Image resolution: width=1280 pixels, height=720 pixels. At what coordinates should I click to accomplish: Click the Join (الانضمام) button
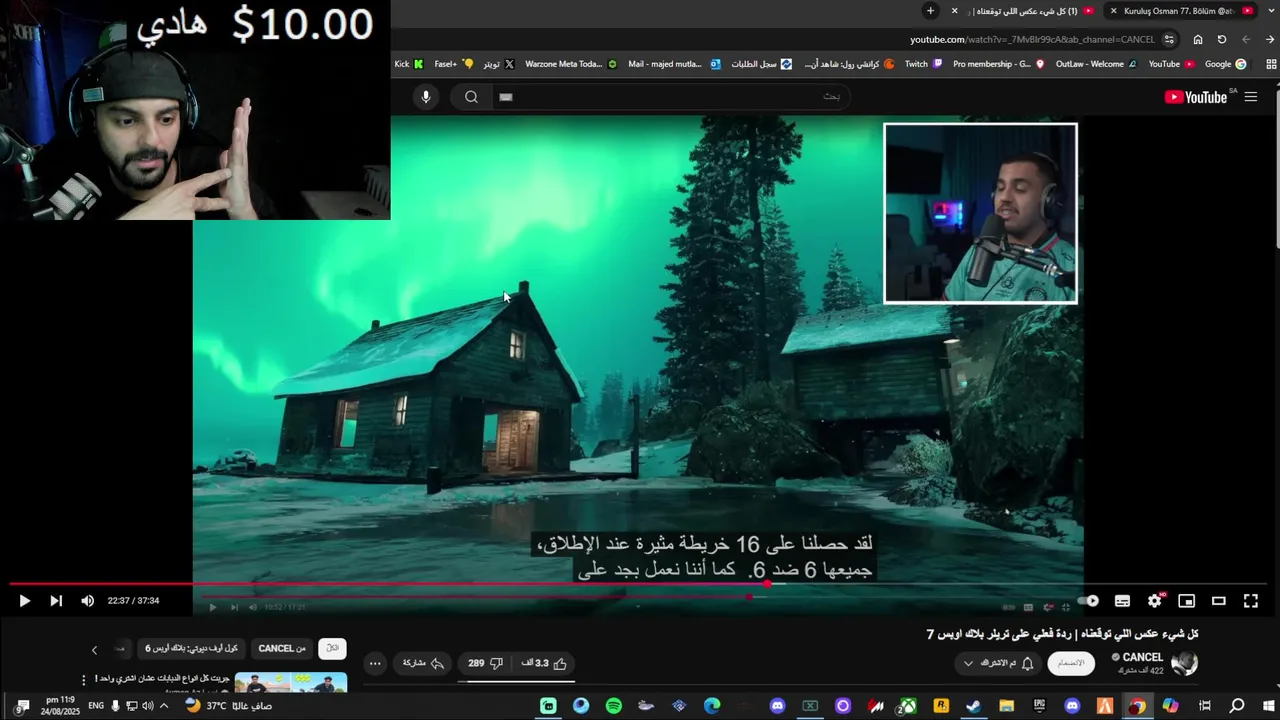1071,663
